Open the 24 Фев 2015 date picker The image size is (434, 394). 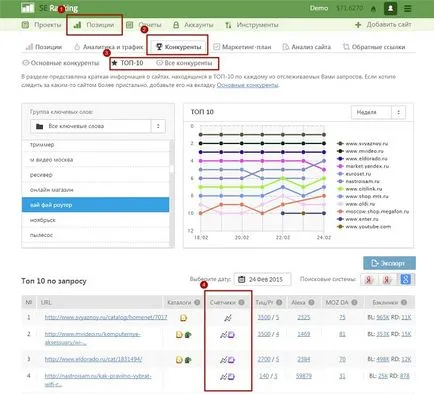pos(262,279)
